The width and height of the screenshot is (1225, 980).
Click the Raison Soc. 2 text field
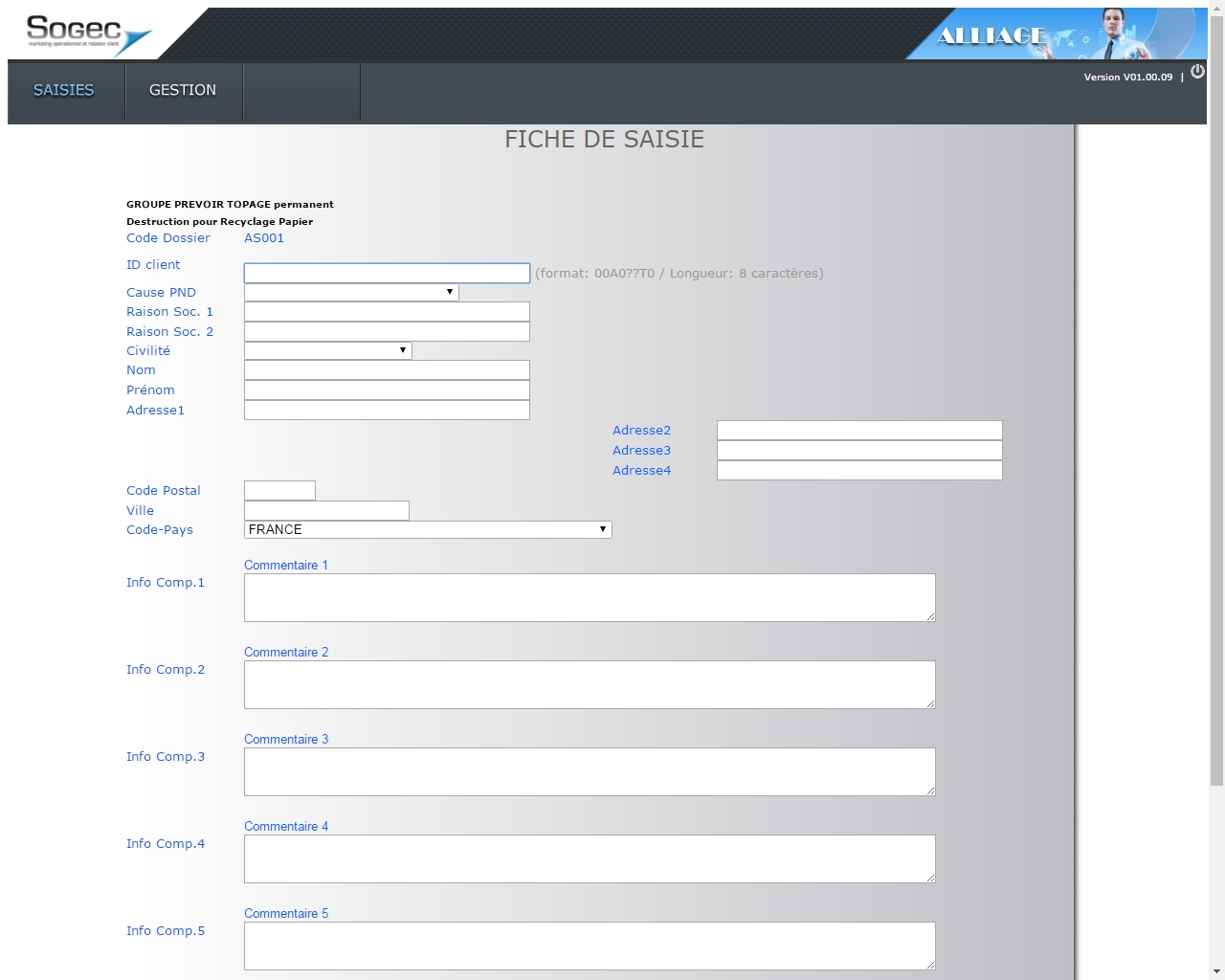click(x=387, y=332)
